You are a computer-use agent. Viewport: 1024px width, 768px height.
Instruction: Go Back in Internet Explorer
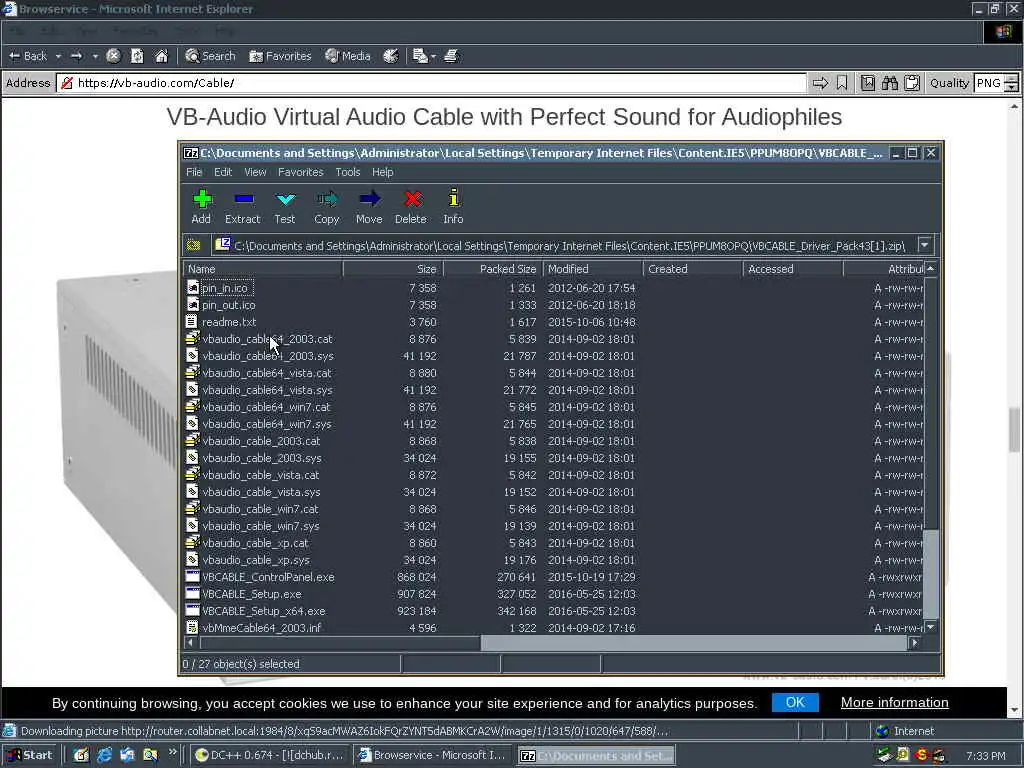coord(28,56)
